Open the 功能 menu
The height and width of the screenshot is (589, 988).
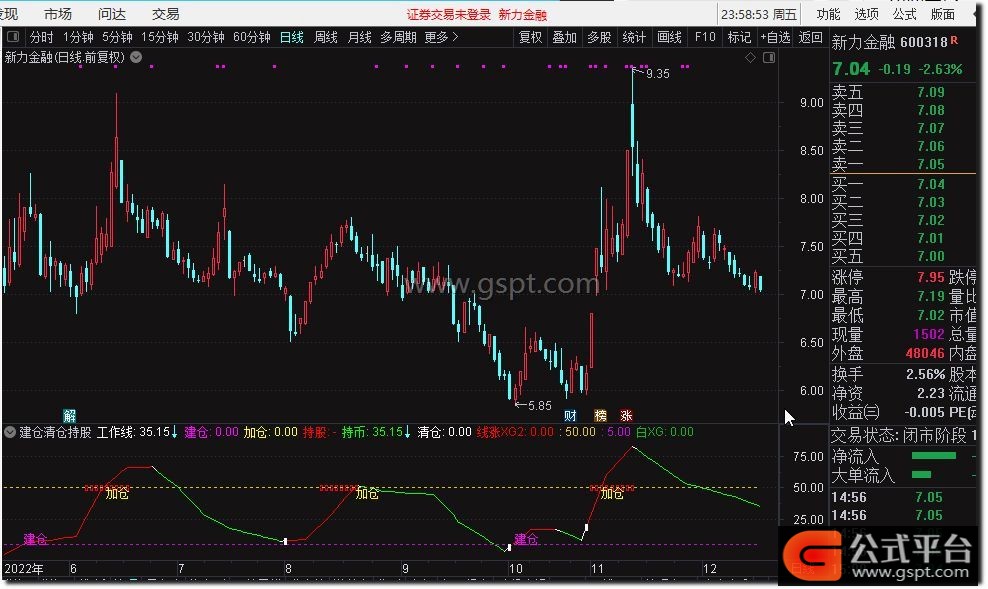pyautogui.click(x=828, y=14)
